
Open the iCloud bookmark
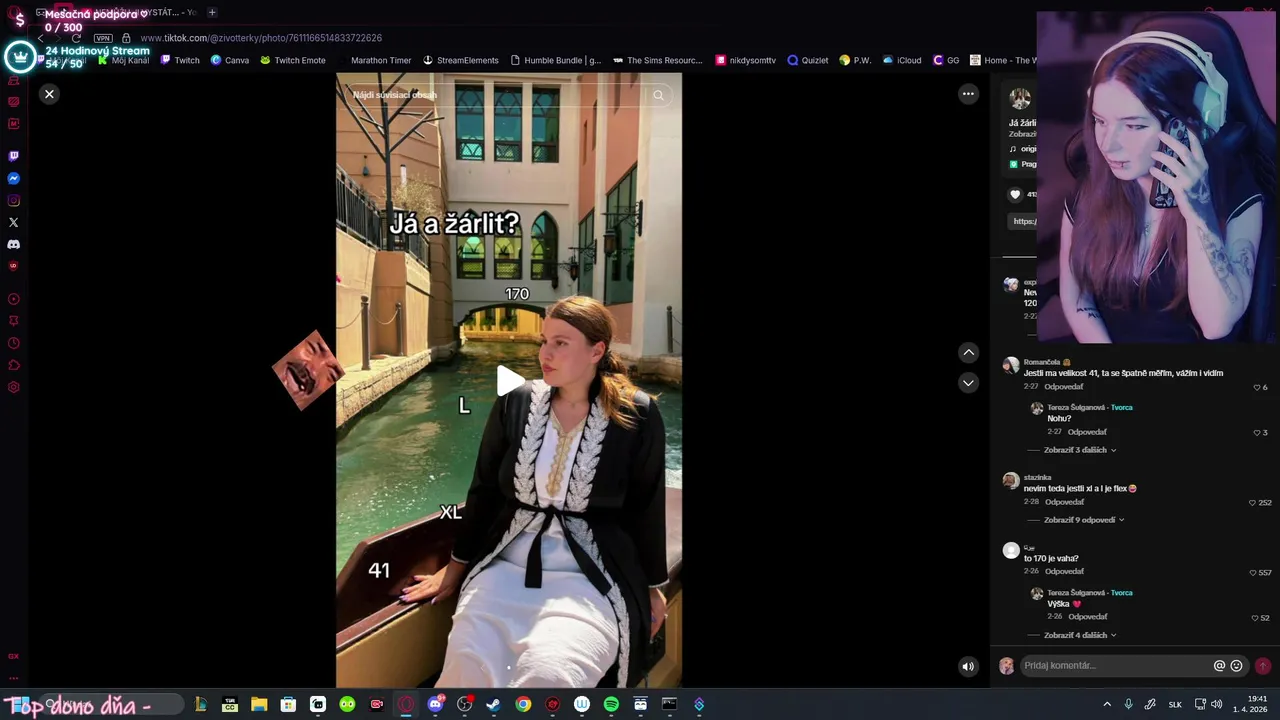coord(902,60)
